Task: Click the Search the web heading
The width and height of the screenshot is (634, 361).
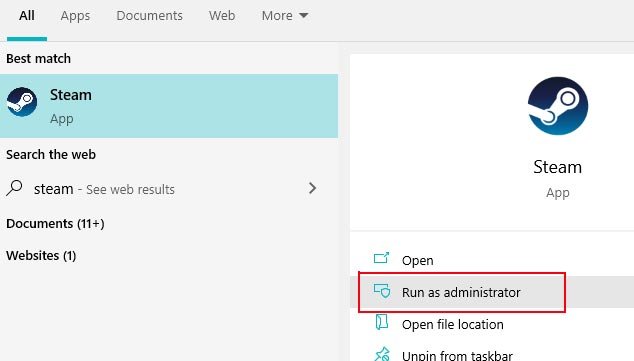Action: [51, 154]
